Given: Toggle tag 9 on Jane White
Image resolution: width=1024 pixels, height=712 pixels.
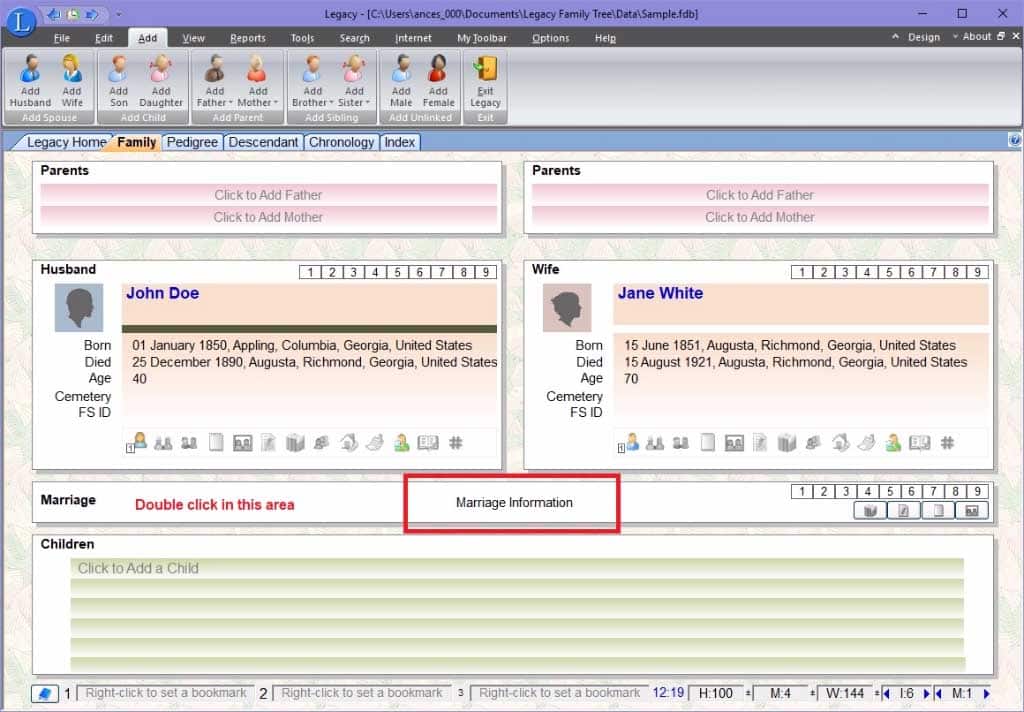Looking at the screenshot, I should coord(977,272).
